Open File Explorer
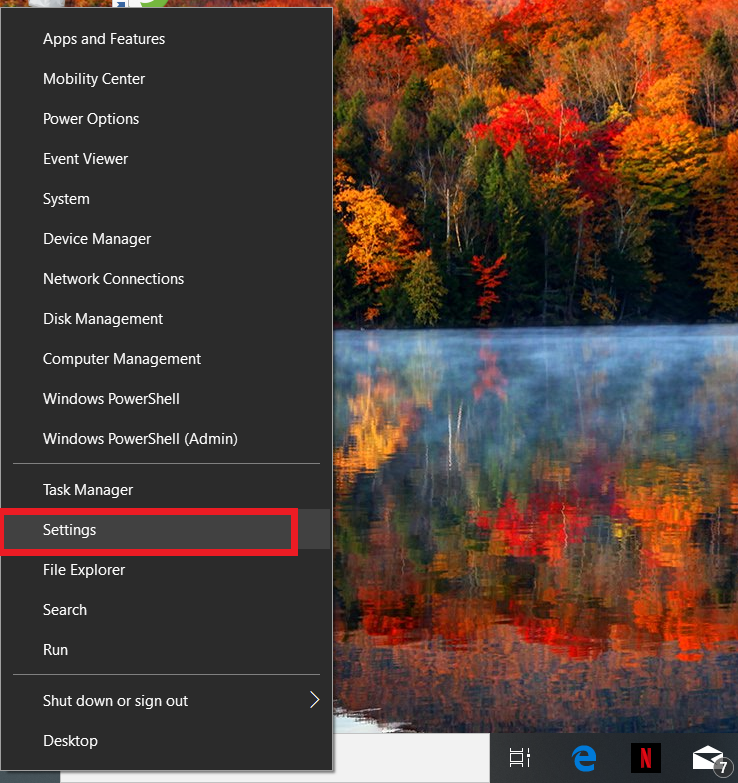Screen dimensions: 738x783 click(x=166, y=570)
